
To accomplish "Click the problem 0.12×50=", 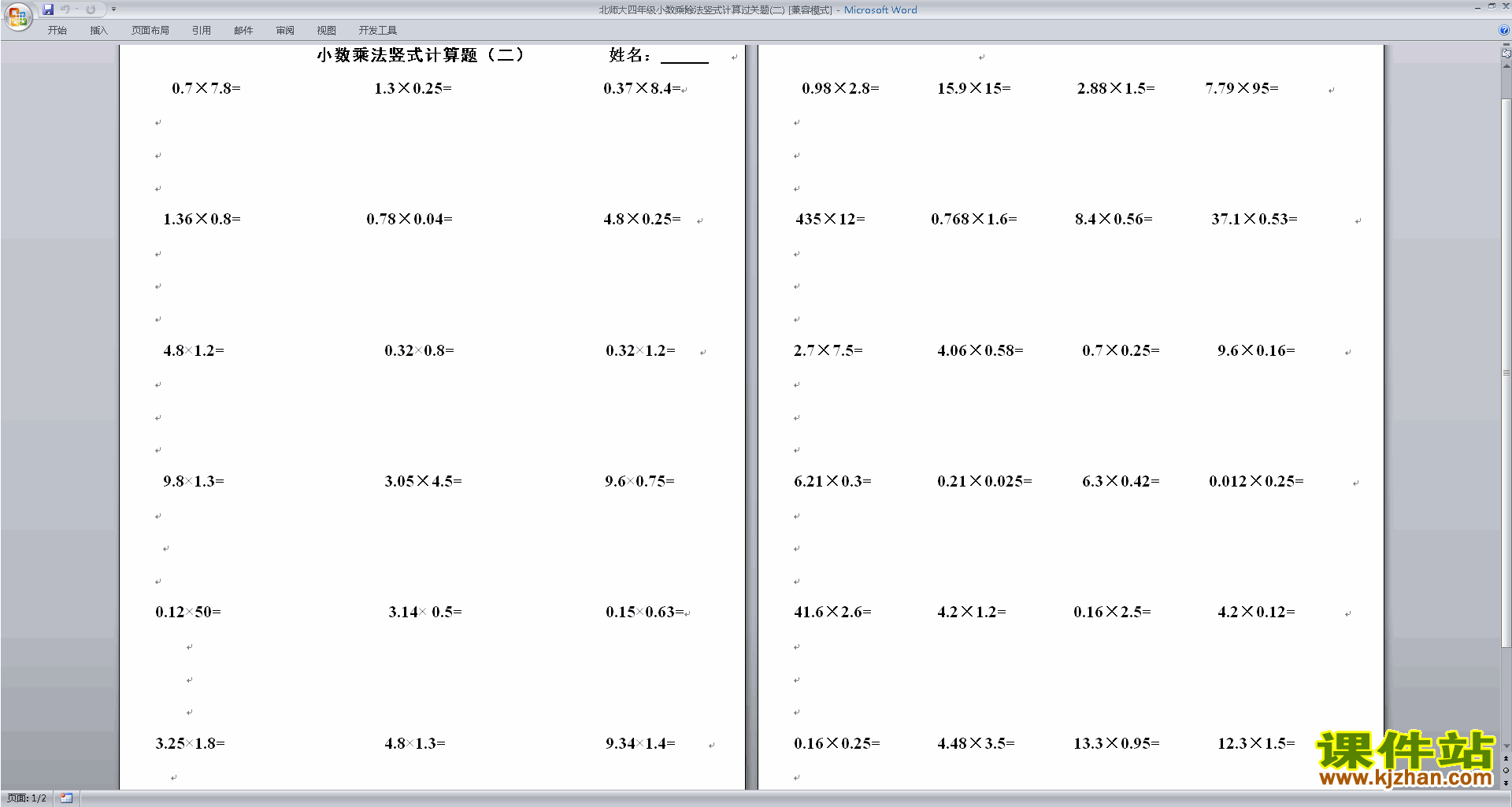I will pyautogui.click(x=188, y=612).
